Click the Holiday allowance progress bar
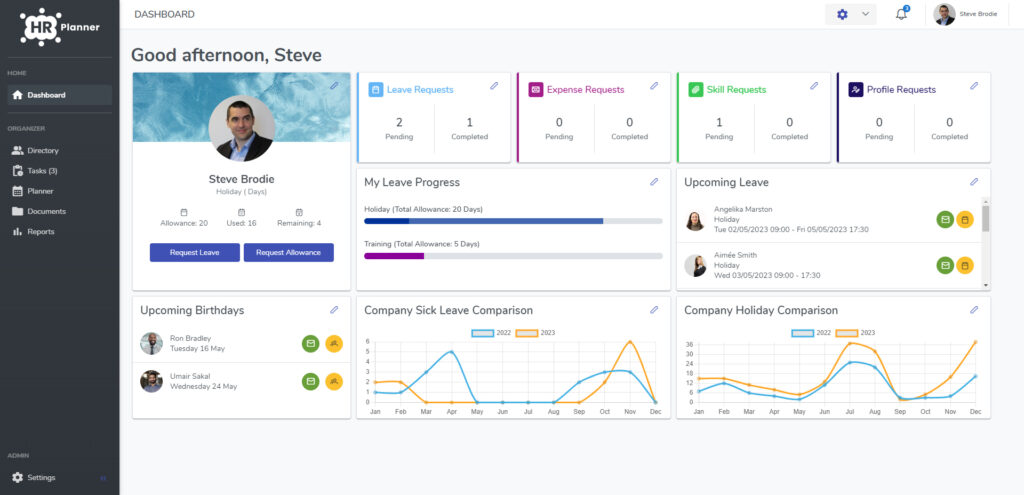This screenshot has width=1024, height=495. (513, 221)
